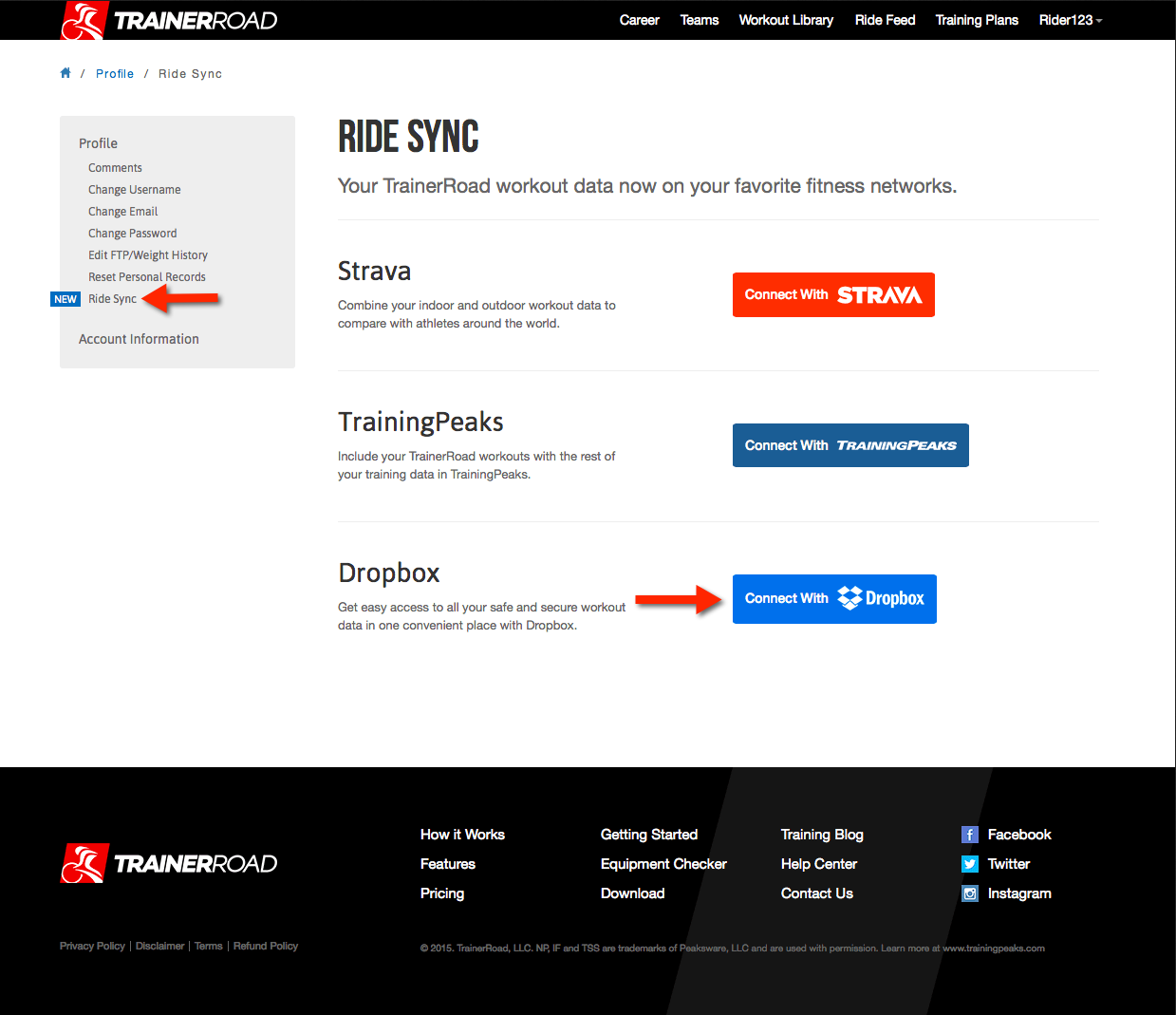Open Edit FTP/Weight History
The image size is (1176, 1015).
tap(148, 255)
